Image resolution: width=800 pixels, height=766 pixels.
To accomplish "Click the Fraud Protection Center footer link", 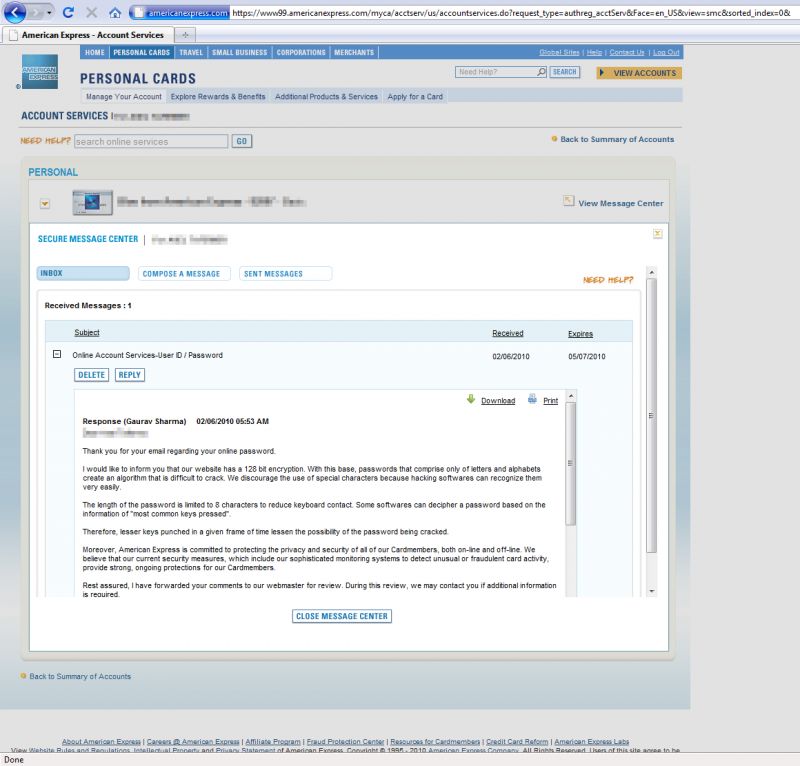I will (345, 742).
